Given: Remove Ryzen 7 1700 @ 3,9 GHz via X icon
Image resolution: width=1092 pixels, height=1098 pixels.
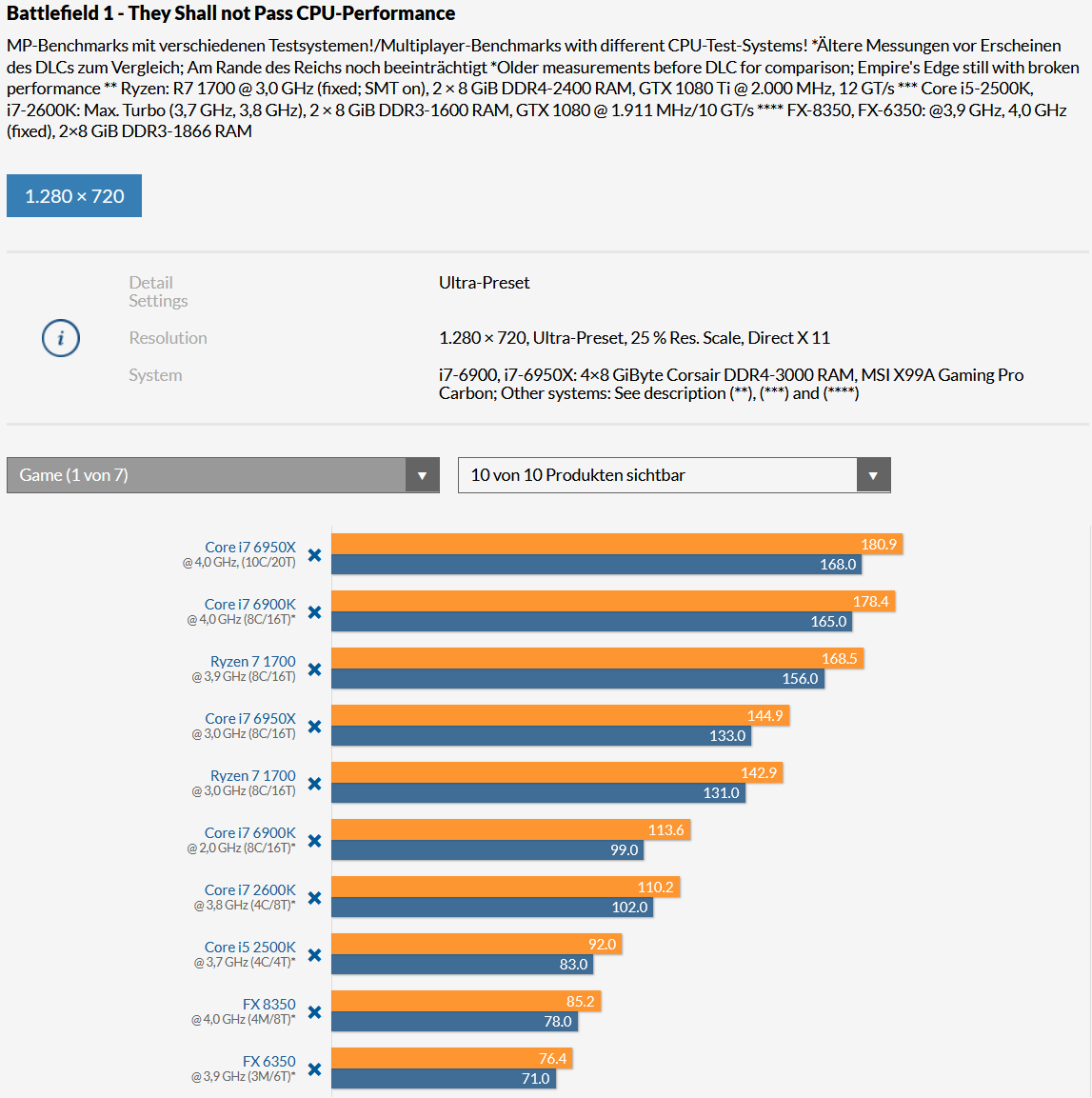Looking at the screenshot, I should pyautogui.click(x=315, y=669).
